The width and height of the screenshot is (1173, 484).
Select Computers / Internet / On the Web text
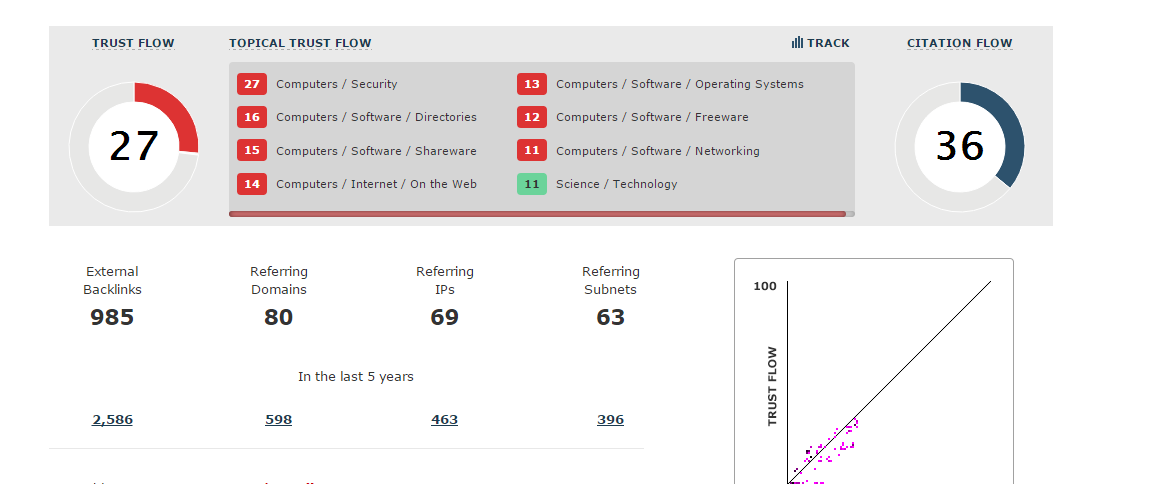point(376,184)
